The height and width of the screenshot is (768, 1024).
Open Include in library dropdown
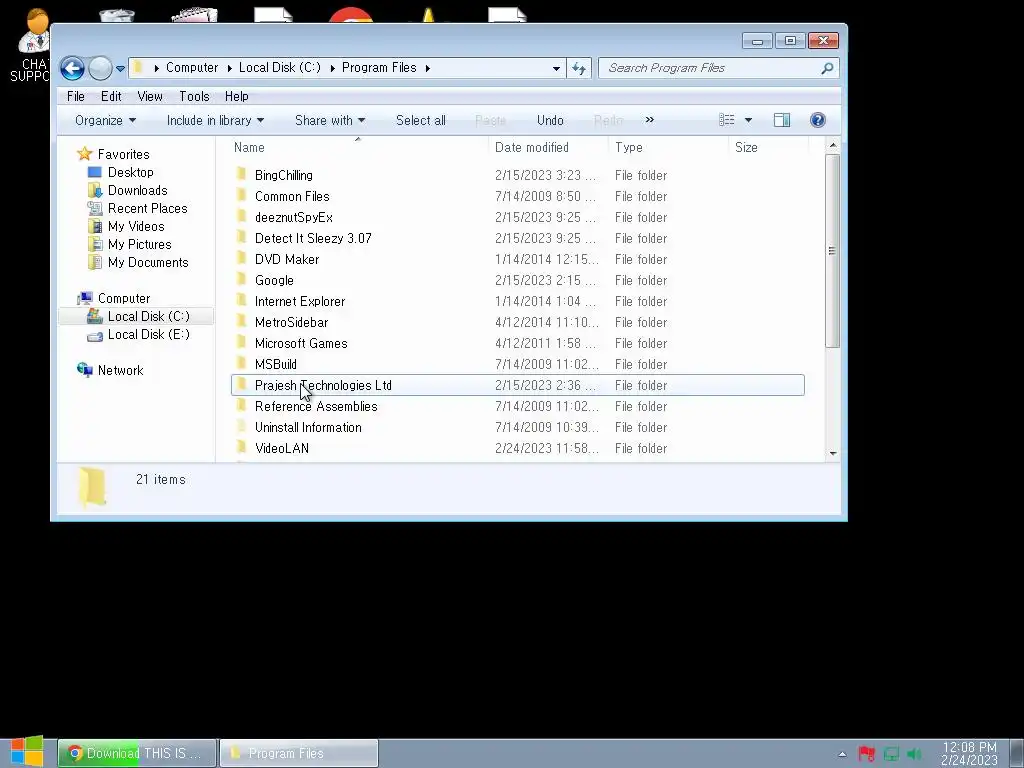216,120
